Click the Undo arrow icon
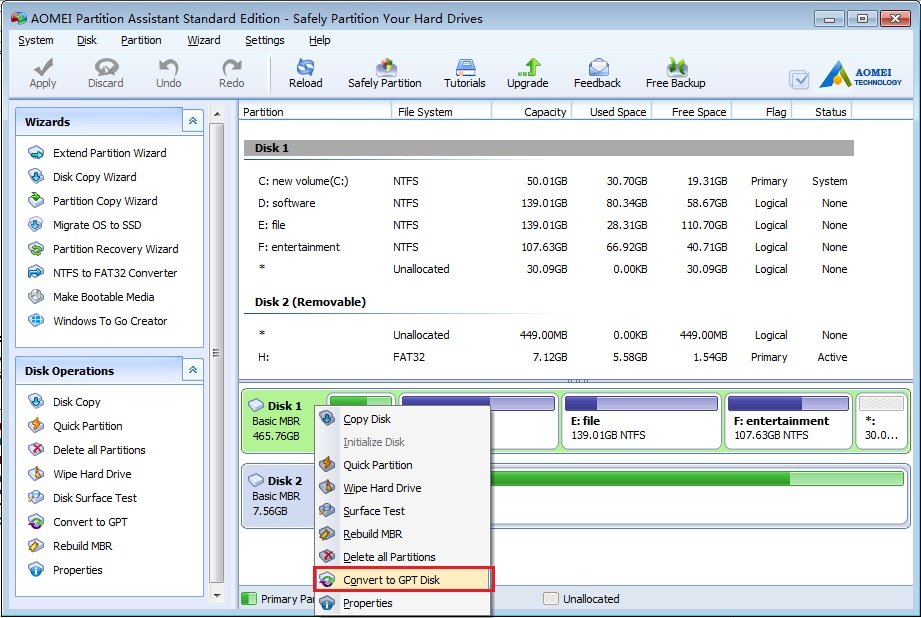Image resolution: width=921 pixels, height=618 pixels. (x=169, y=67)
